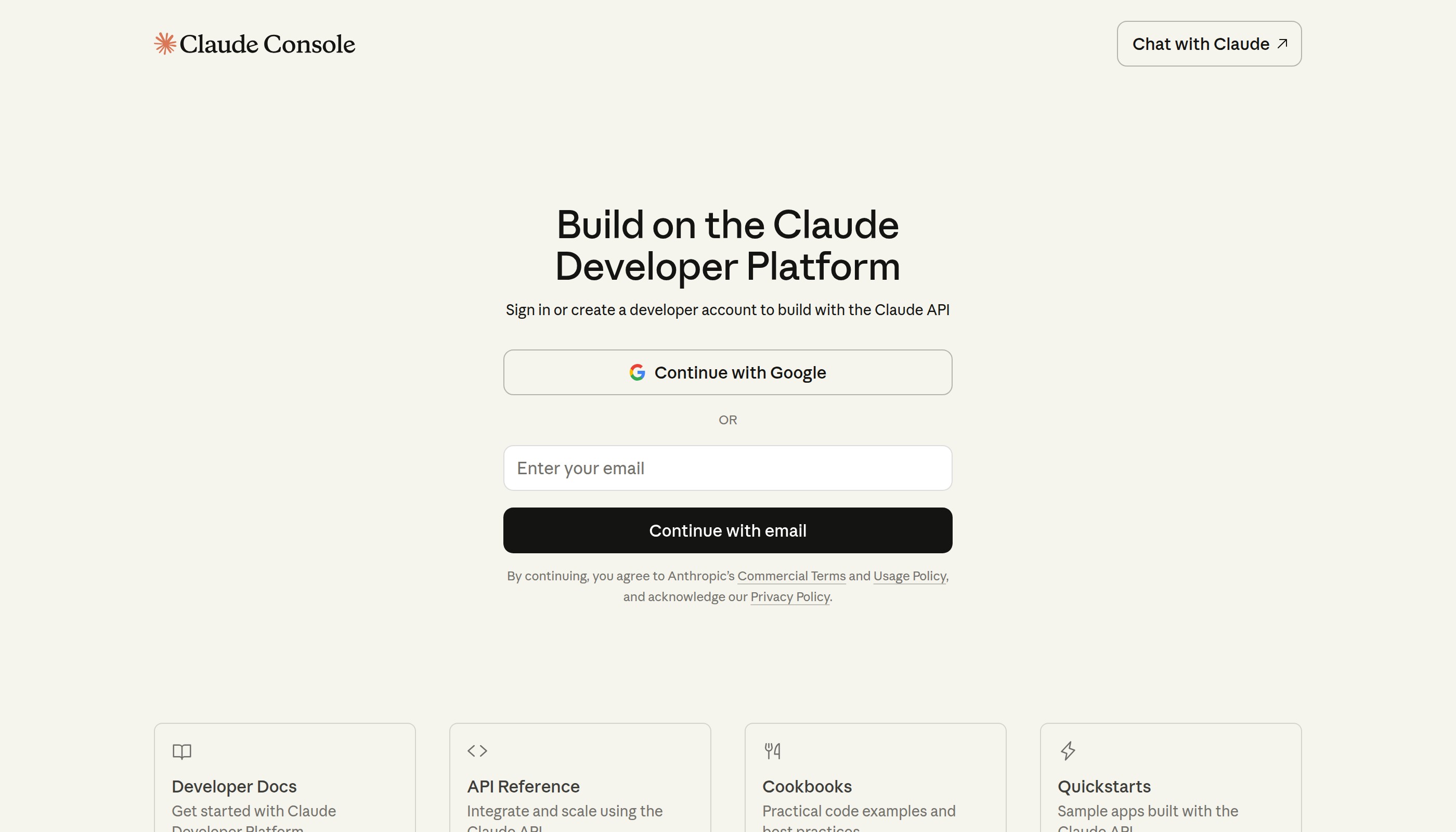The height and width of the screenshot is (832, 1456).
Task: Focus the Enter your email field
Action: pyautogui.click(x=727, y=468)
